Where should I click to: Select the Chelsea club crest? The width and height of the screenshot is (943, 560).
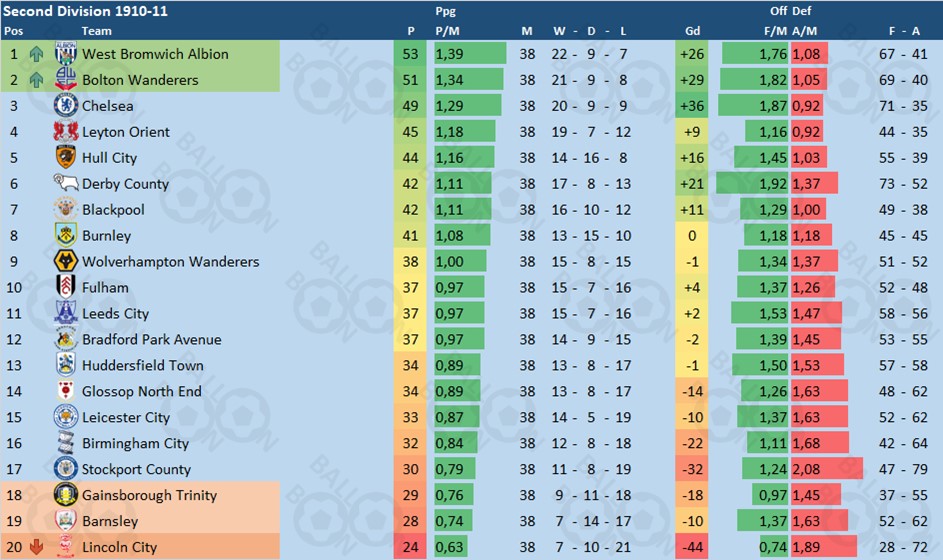pyautogui.click(x=66, y=105)
